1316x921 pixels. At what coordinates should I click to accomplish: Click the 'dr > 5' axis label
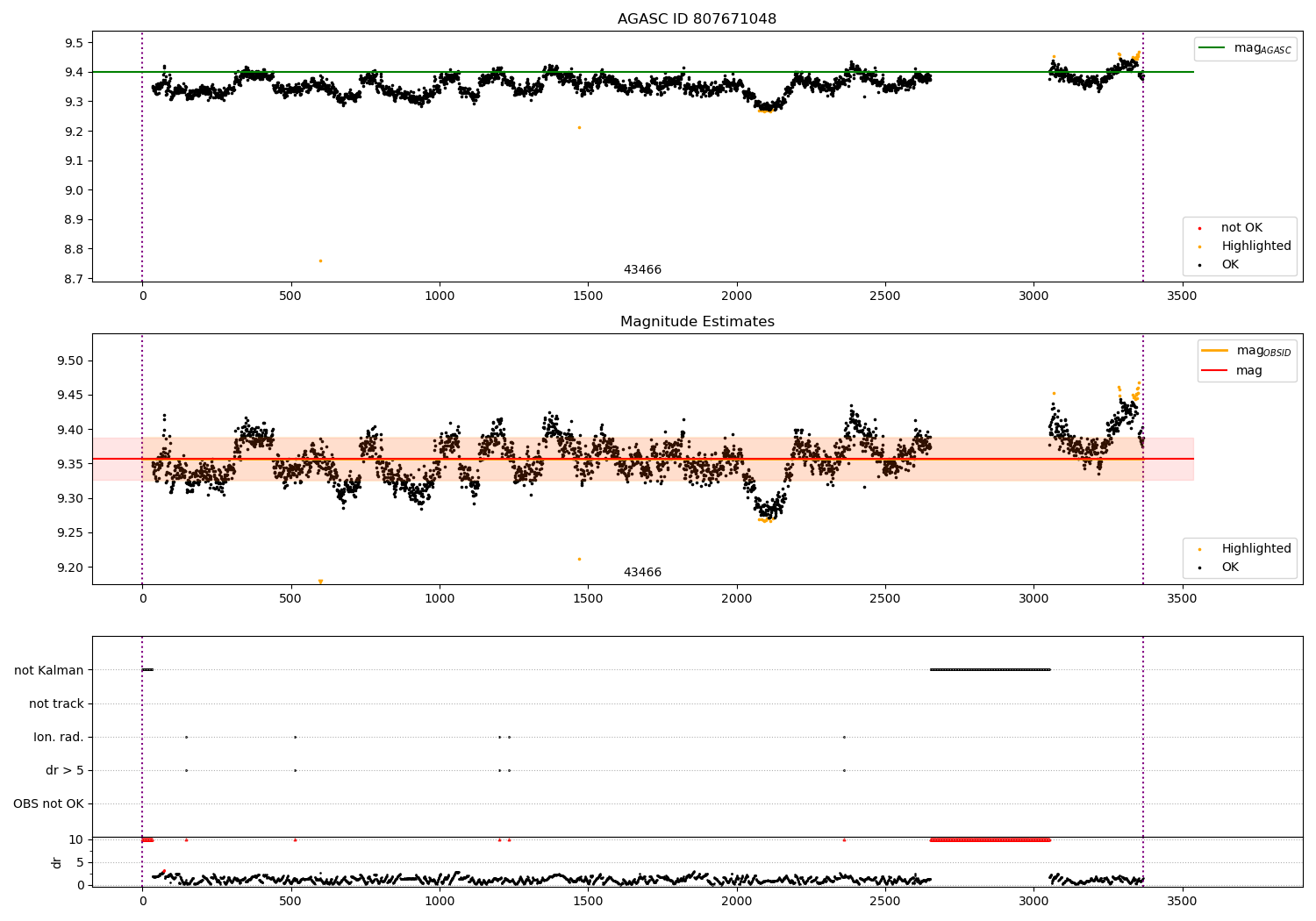(x=65, y=770)
